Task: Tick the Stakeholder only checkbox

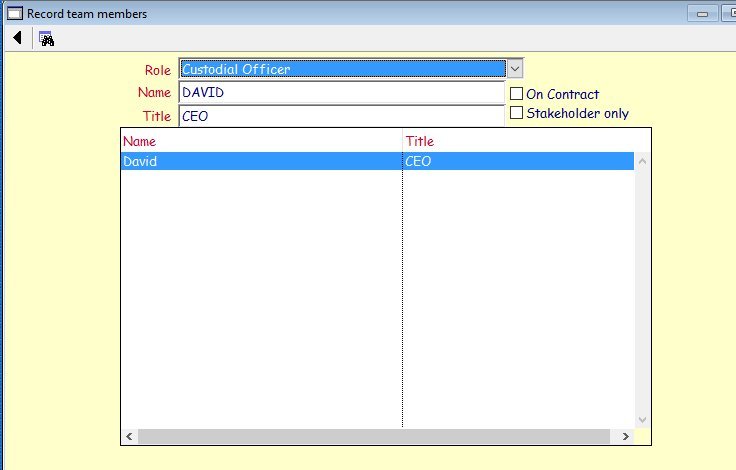Action: pyautogui.click(x=517, y=113)
